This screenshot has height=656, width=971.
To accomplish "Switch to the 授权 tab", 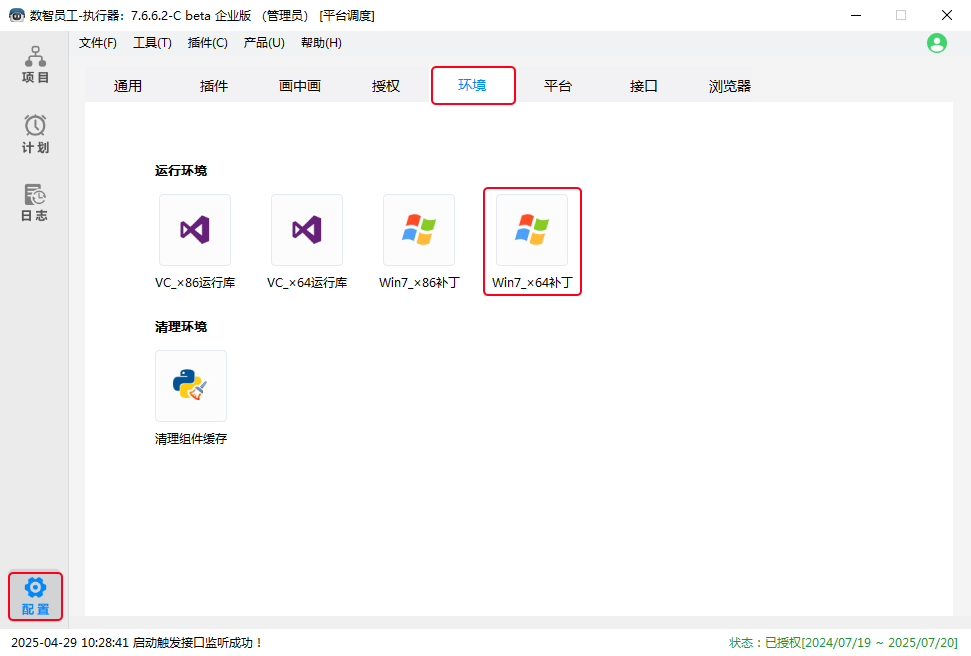I will pyautogui.click(x=386, y=86).
